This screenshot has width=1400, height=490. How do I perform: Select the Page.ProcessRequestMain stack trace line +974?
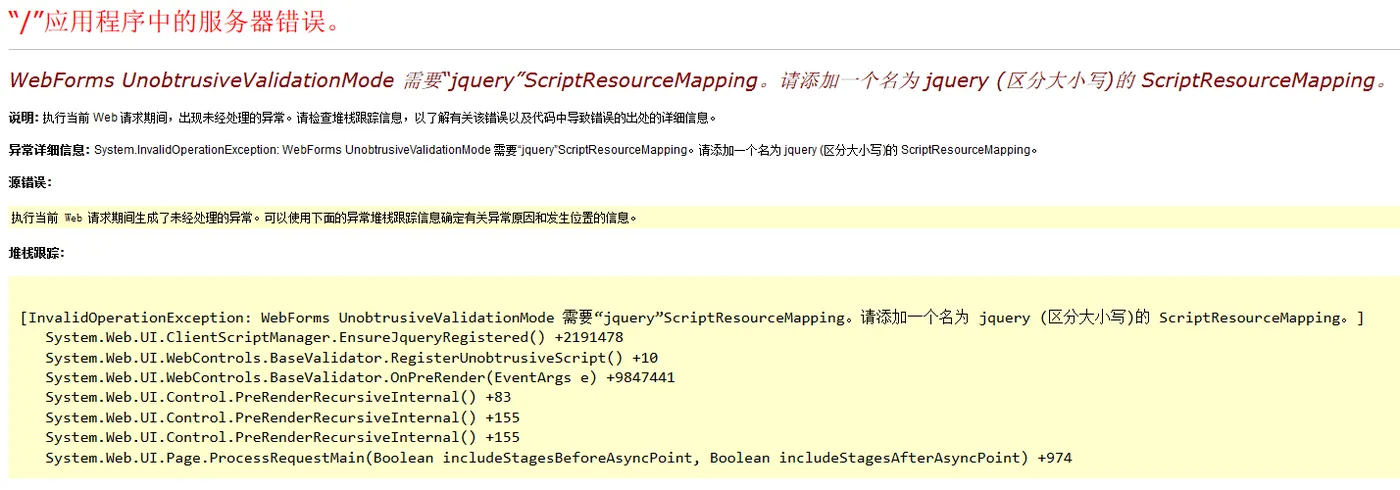[558, 458]
